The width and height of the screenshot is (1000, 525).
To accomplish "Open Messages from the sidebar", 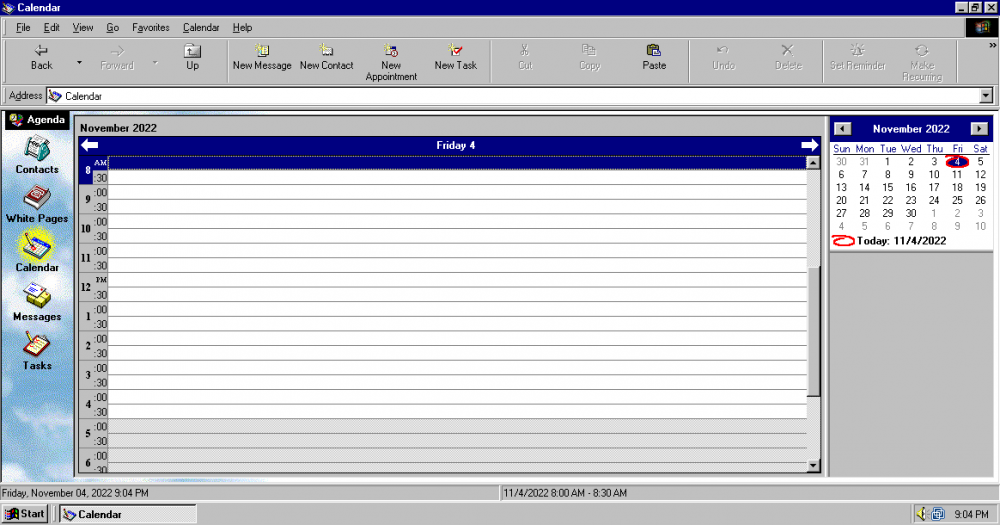I will (x=37, y=302).
